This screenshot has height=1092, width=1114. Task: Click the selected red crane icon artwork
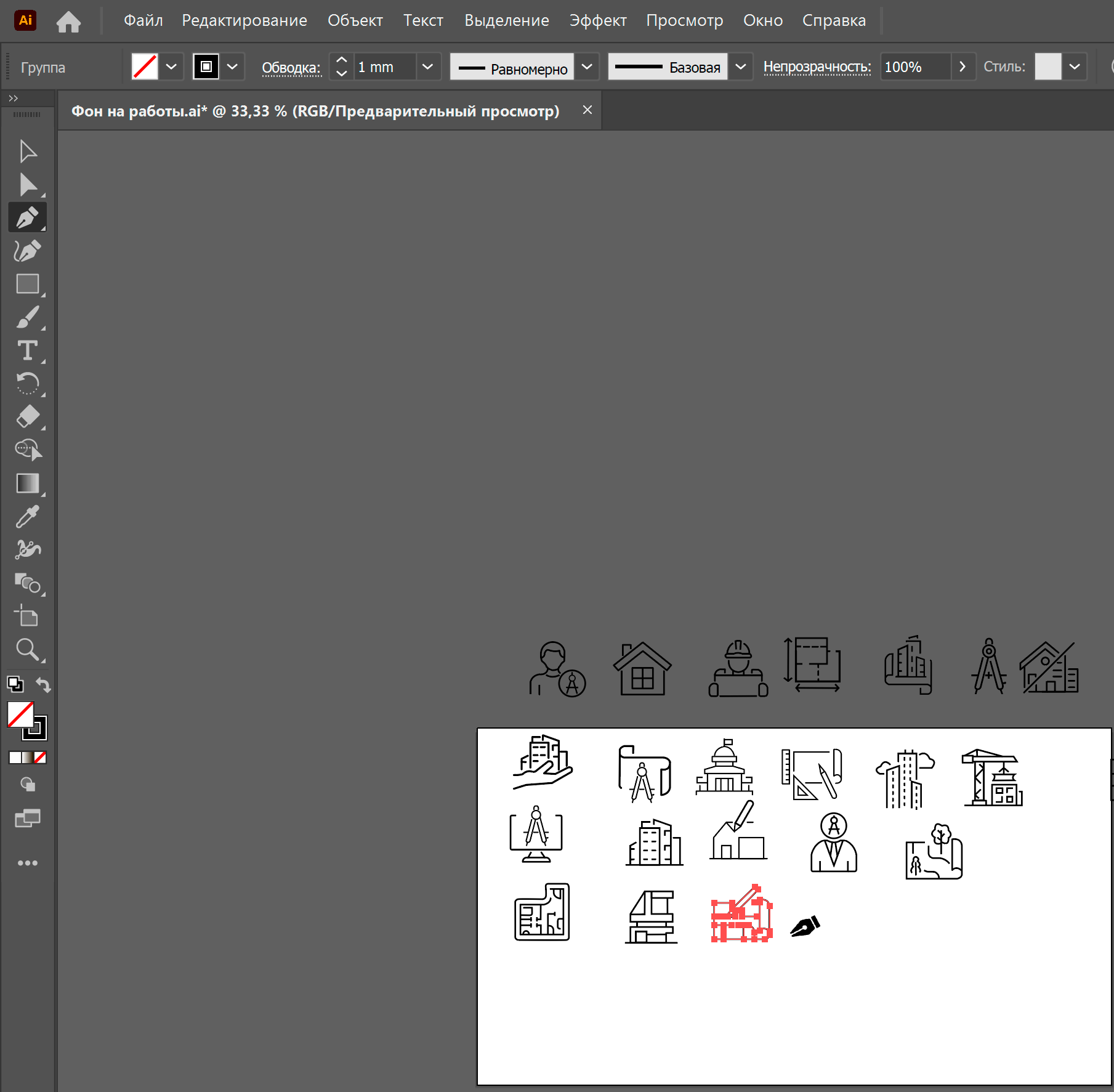point(741,914)
